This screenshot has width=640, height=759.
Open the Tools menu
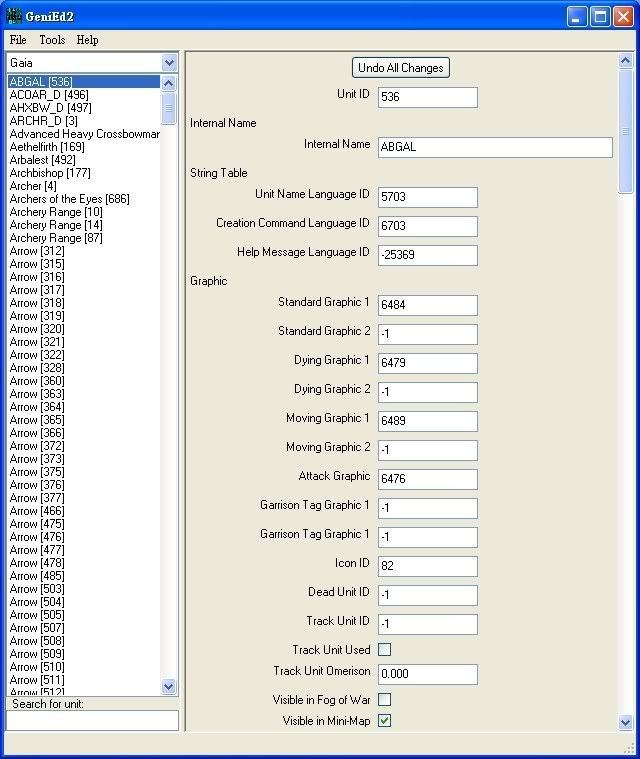[x=52, y=40]
